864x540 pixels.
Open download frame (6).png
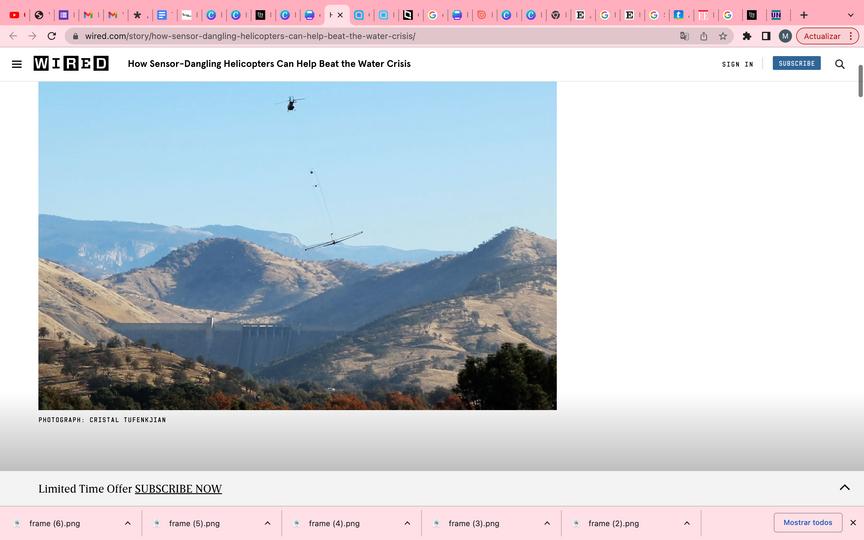point(55,523)
